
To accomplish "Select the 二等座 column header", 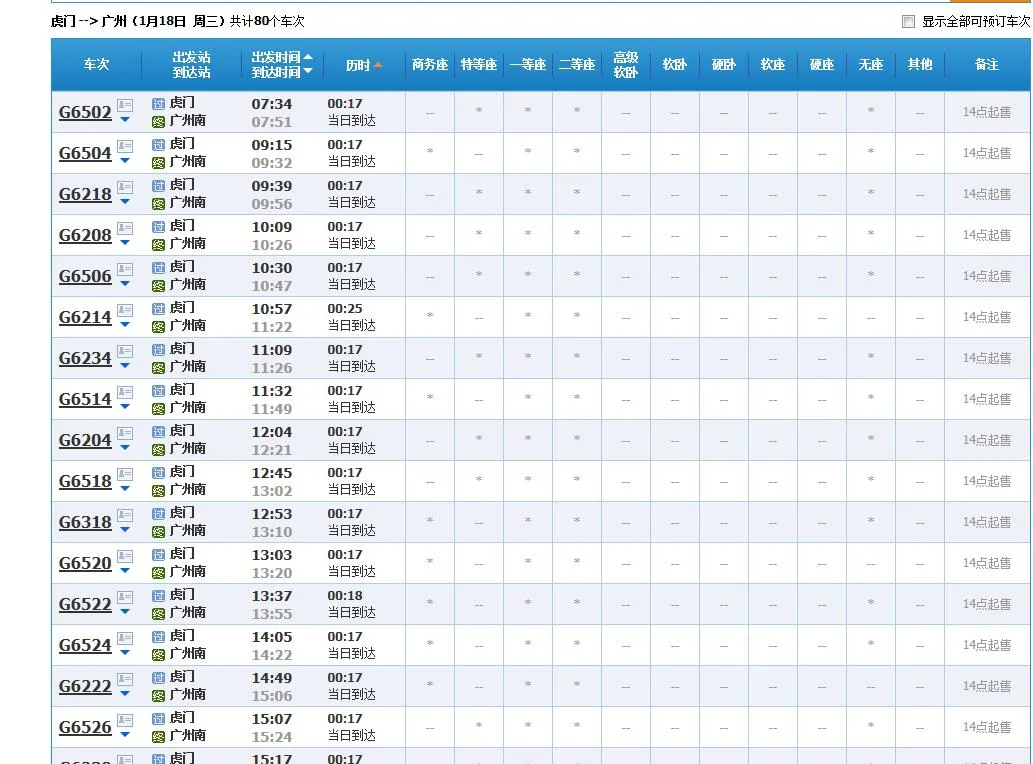I will point(577,64).
